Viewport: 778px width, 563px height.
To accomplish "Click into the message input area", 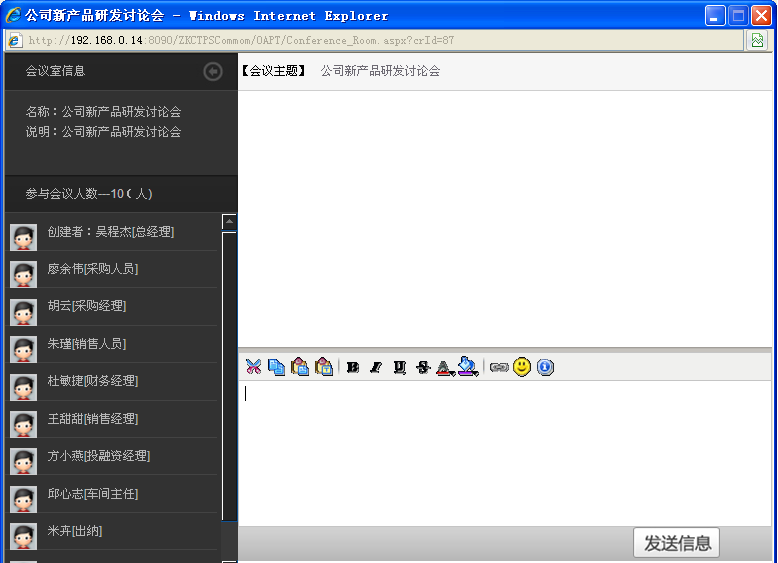I will pyautogui.click(x=505, y=453).
